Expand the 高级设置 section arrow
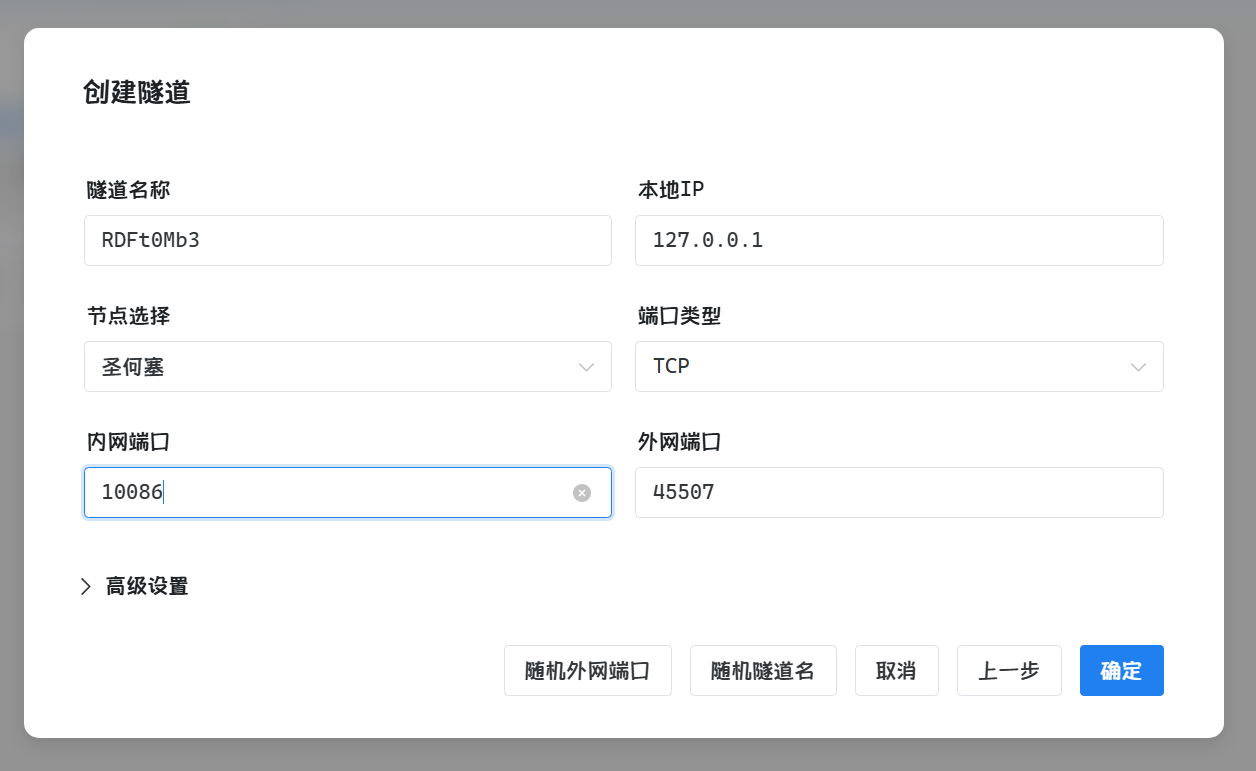The image size is (1256, 771). [x=86, y=587]
